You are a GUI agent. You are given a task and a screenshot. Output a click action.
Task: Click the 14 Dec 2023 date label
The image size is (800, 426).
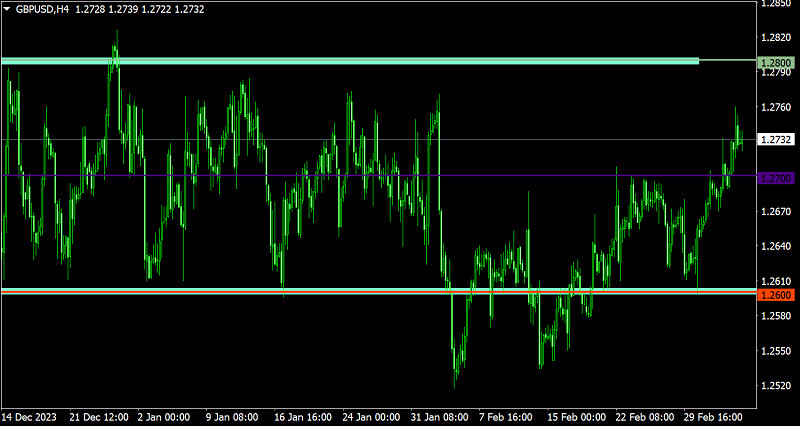(29, 417)
